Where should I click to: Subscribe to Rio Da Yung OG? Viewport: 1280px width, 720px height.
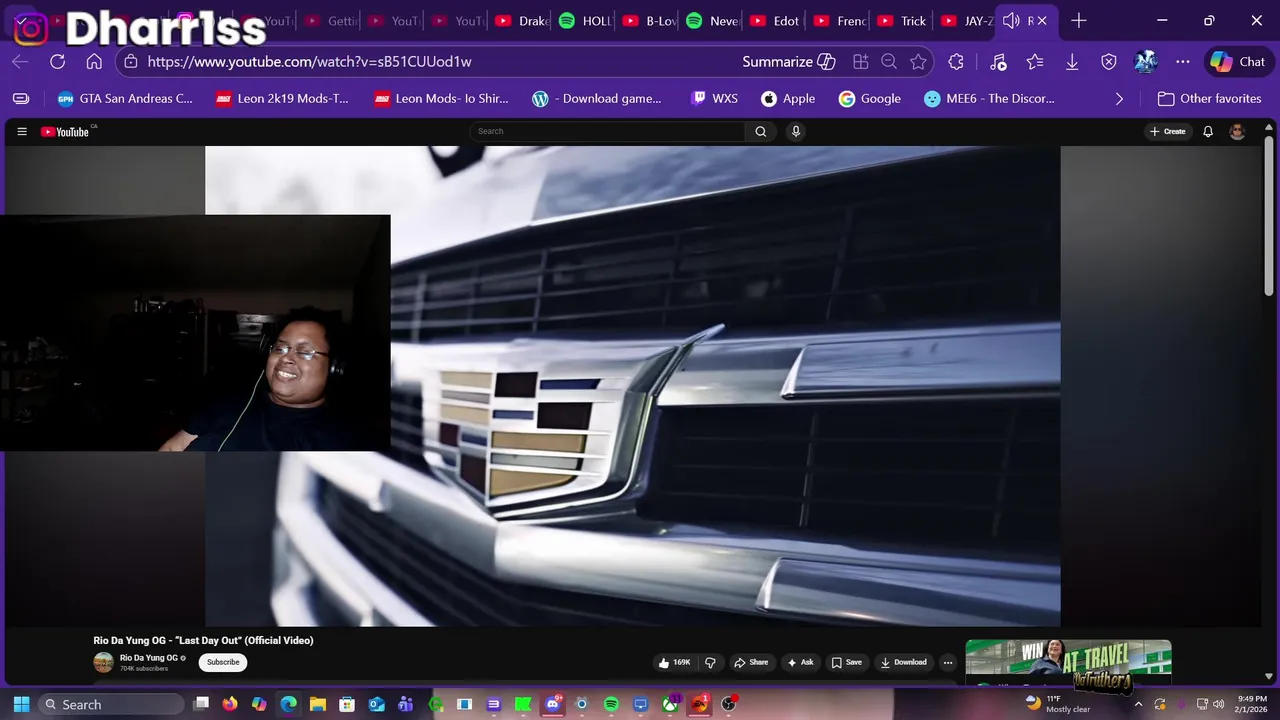223,662
